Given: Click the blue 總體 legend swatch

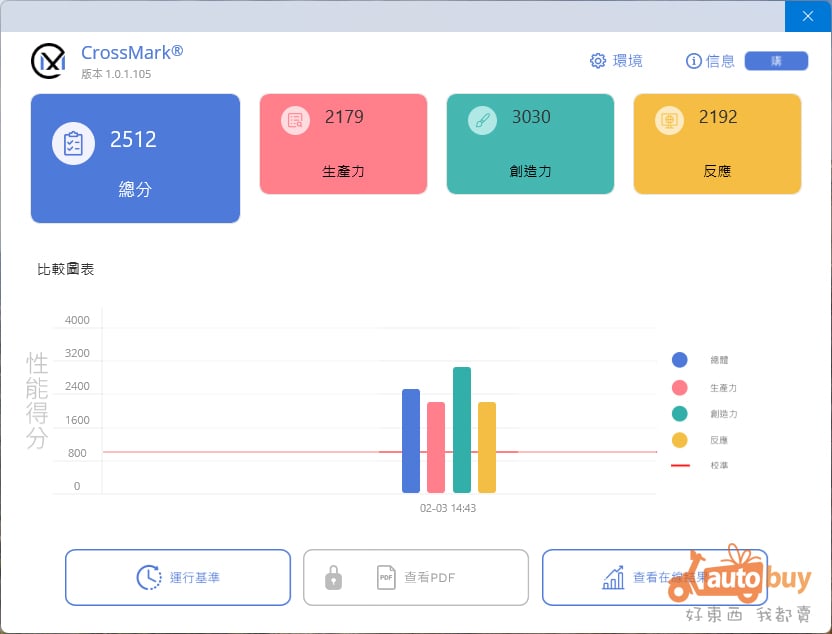Looking at the screenshot, I should 680,360.
